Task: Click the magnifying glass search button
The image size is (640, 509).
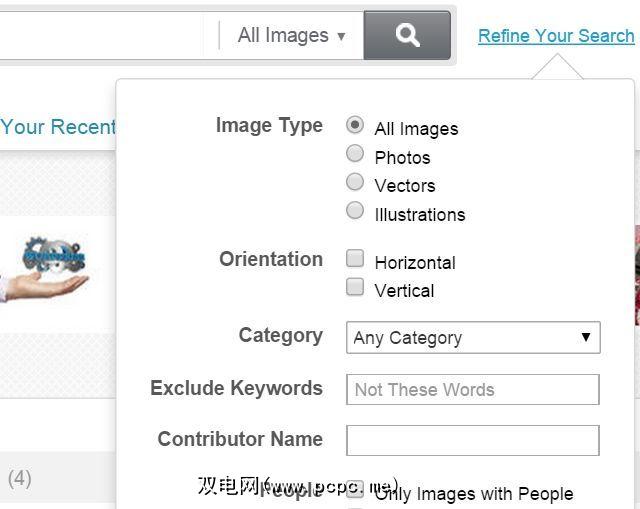Action: tap(407, 36)
